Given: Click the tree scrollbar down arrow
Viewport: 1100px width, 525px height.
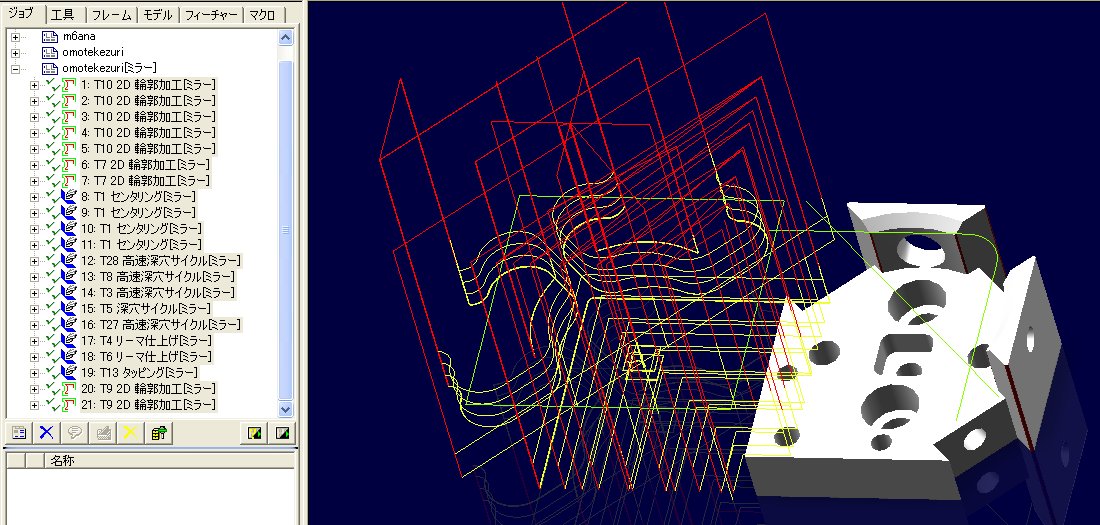Looking at the screenshot, I should 285,409.
